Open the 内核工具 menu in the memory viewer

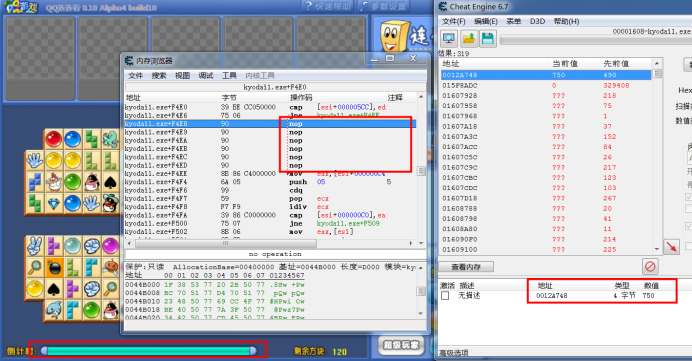click(x=260, y=75)
